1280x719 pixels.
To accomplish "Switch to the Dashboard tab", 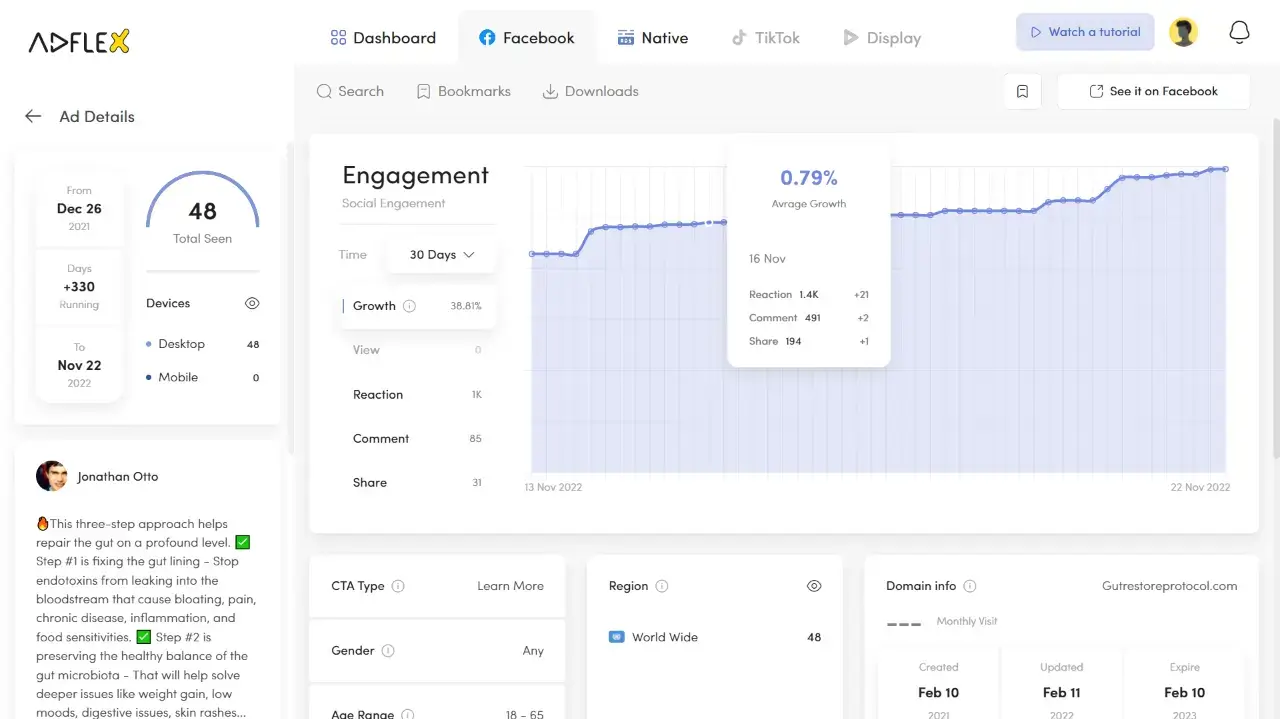I will 383,37.
